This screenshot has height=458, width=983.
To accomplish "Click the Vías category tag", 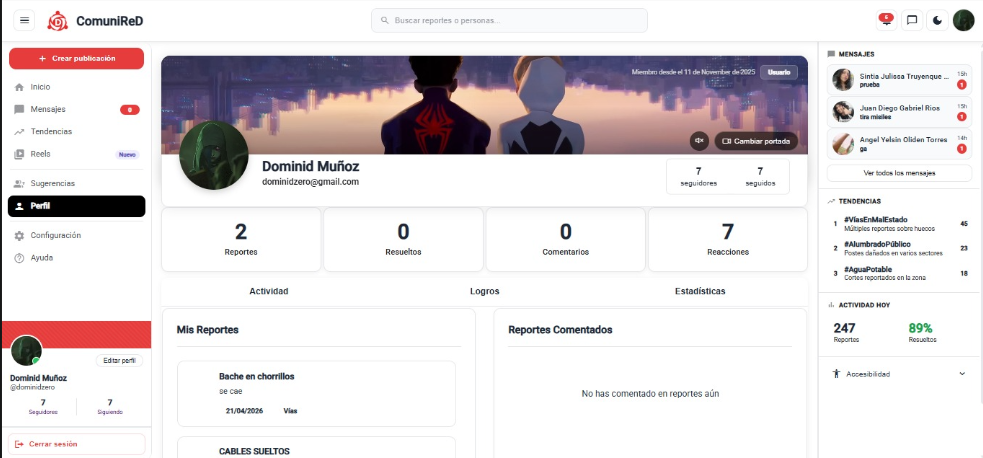I will tap(290, 411).
